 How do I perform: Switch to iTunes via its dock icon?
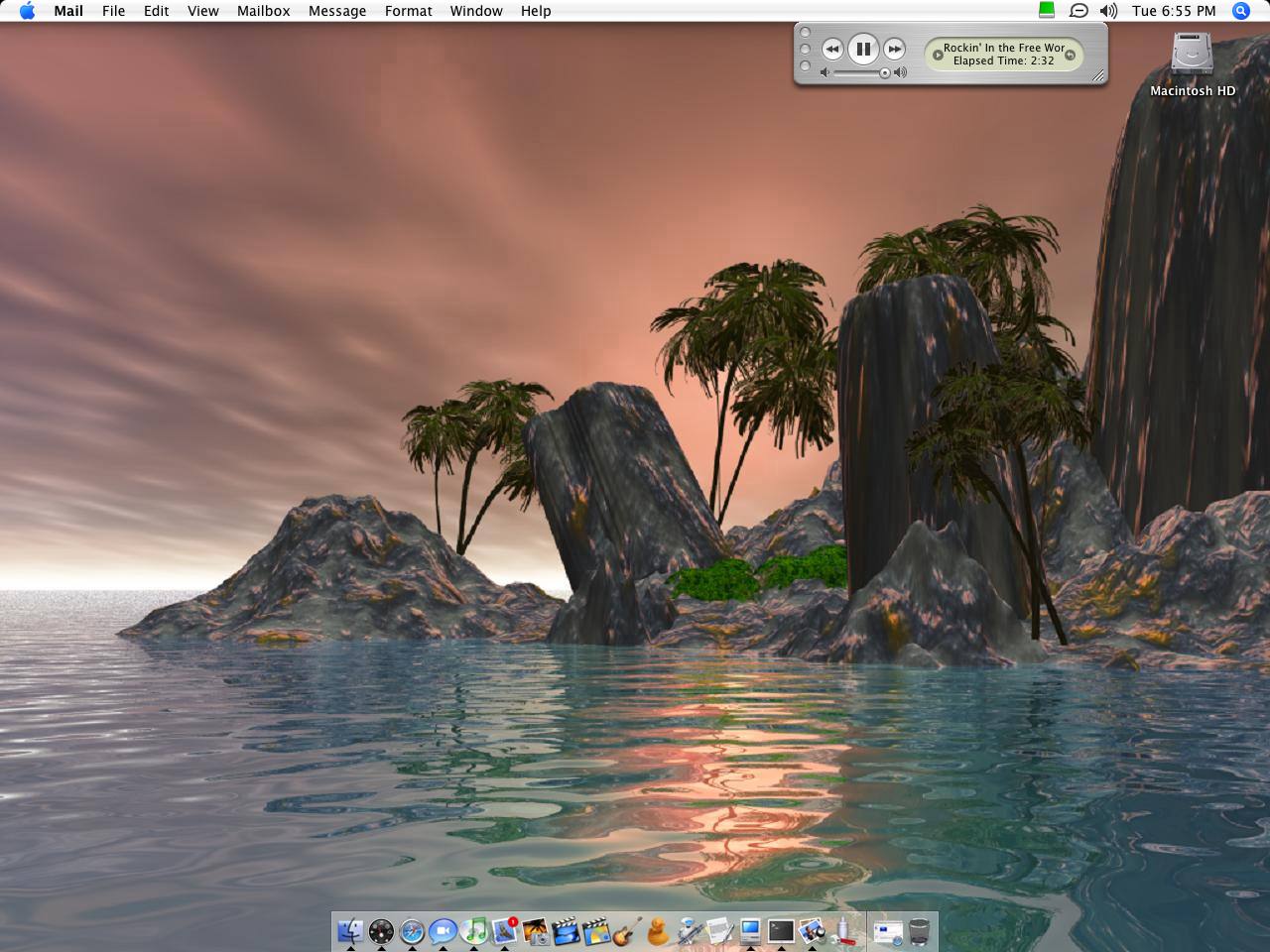(473, 931)
